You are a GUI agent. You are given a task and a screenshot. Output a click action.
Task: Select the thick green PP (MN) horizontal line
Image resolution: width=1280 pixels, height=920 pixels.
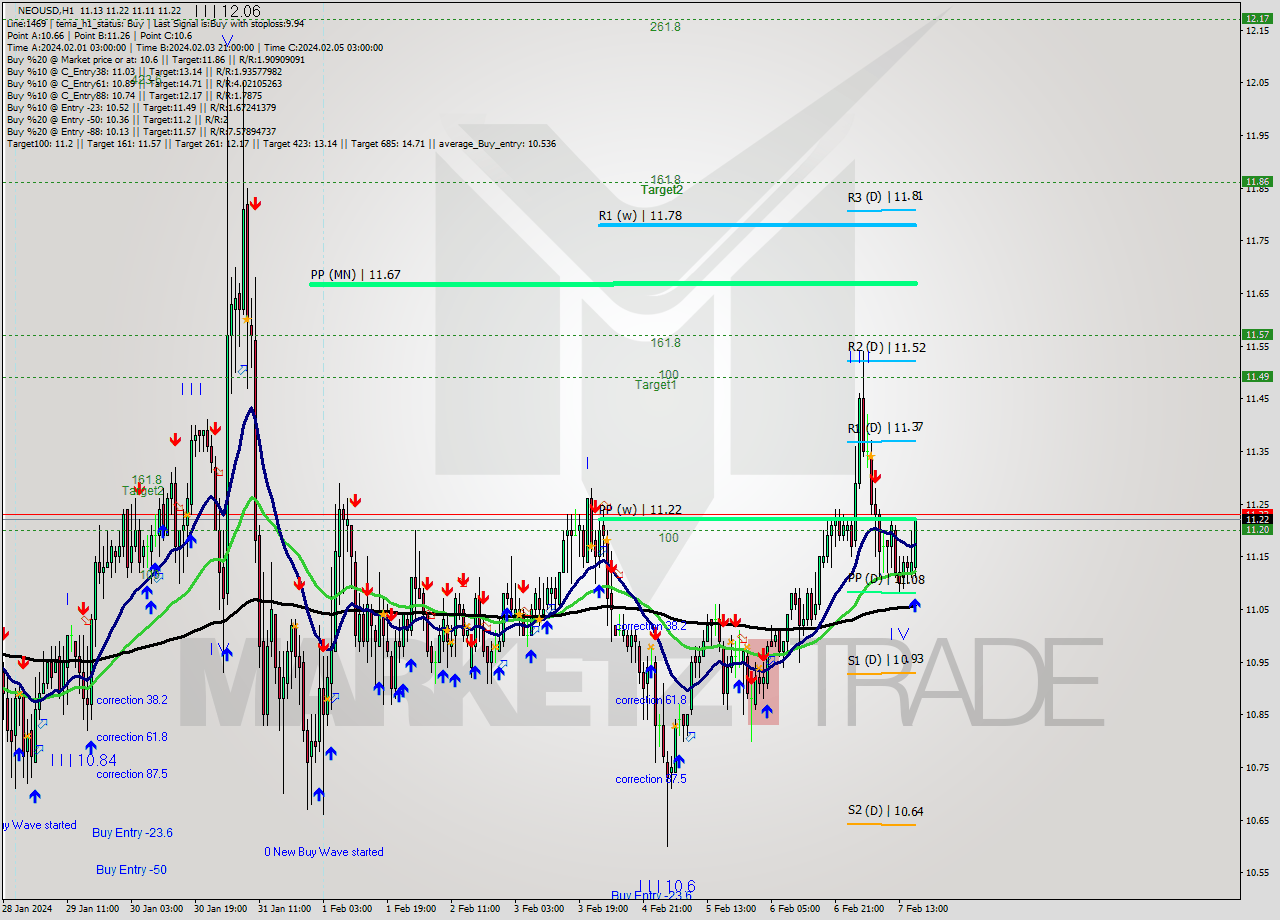click(x=613, y=284)
